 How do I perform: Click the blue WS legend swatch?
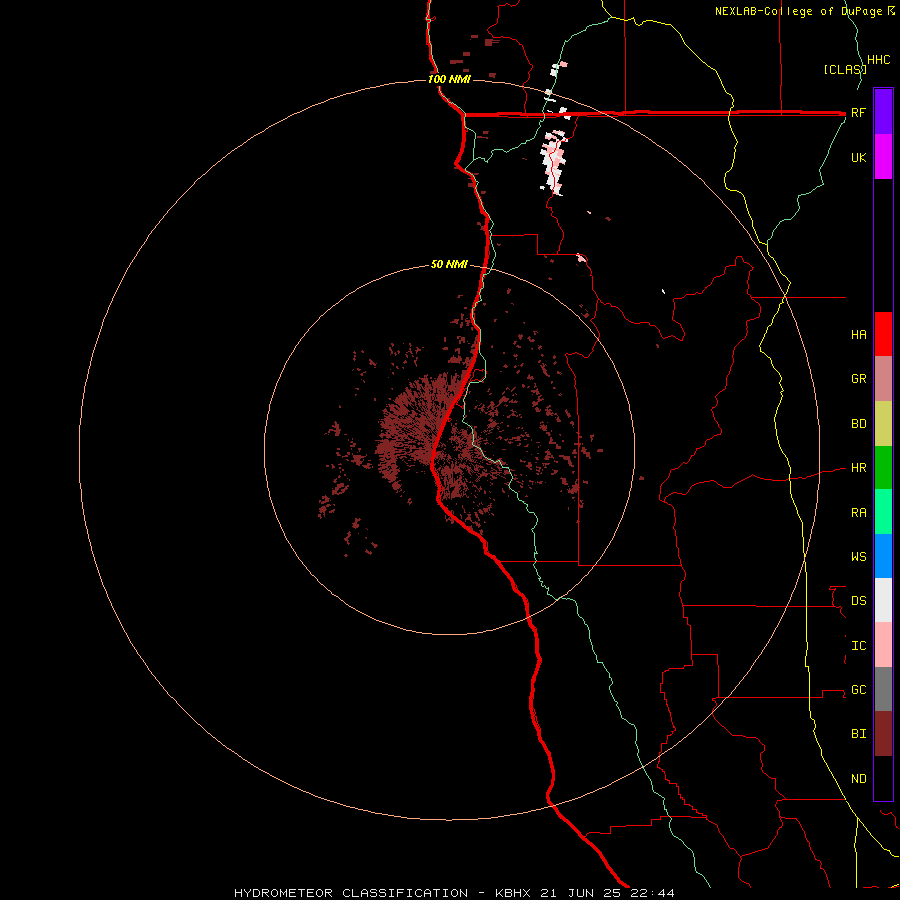(883, 556)
